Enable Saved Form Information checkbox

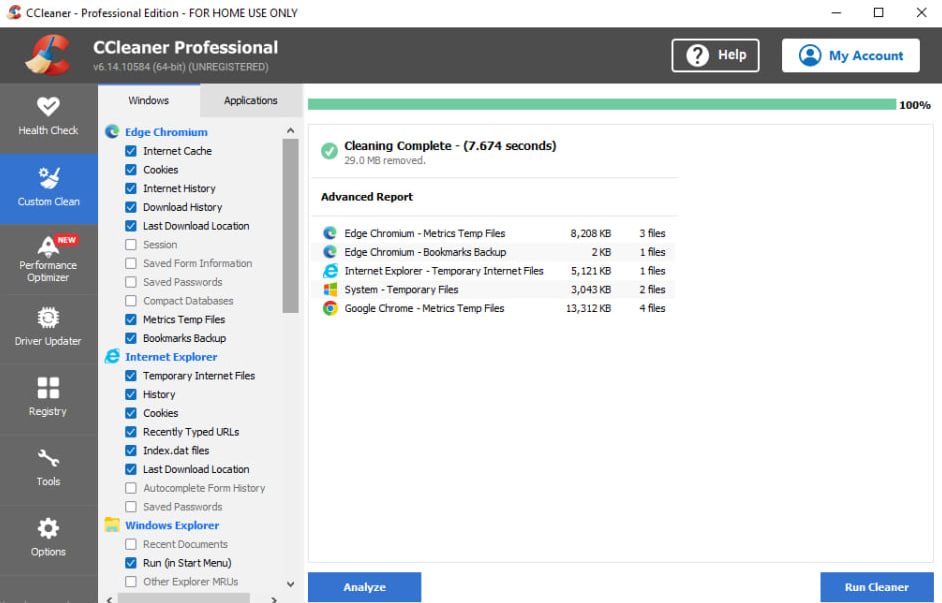click(x=130, y=263)
